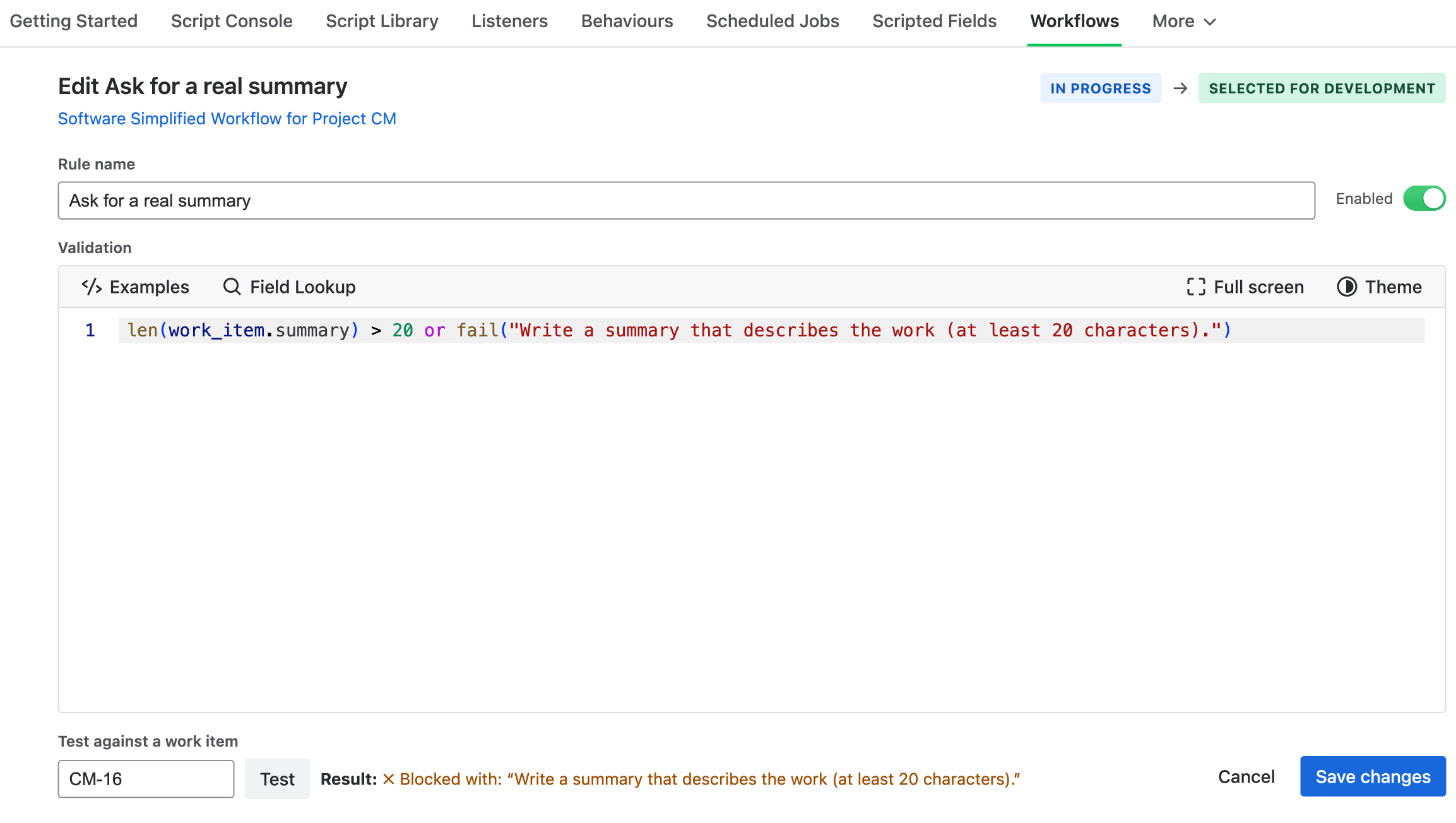Switch to Script Console tab
The image size is (1456, 823).
(x=232, y=21)
